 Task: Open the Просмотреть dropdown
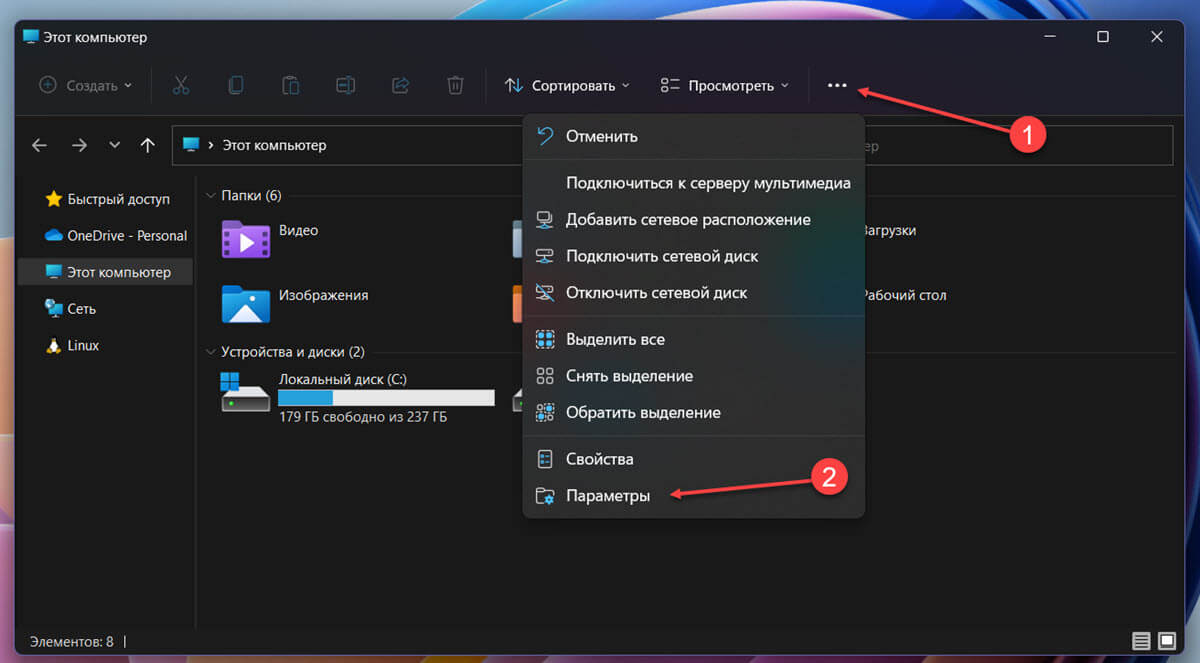[x=725, y=85]
